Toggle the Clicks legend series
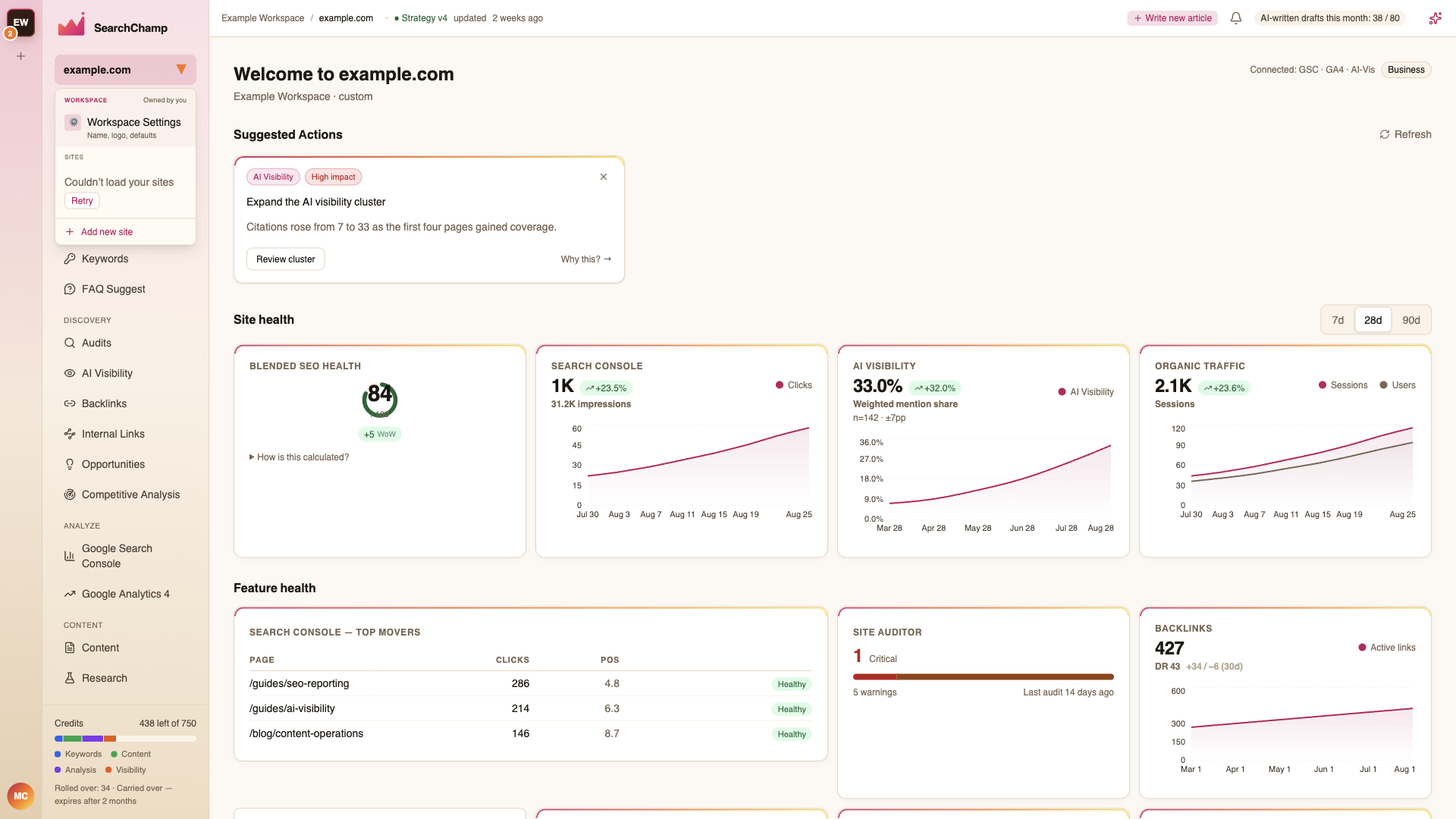1456x819 pixels. click(793, 385)
